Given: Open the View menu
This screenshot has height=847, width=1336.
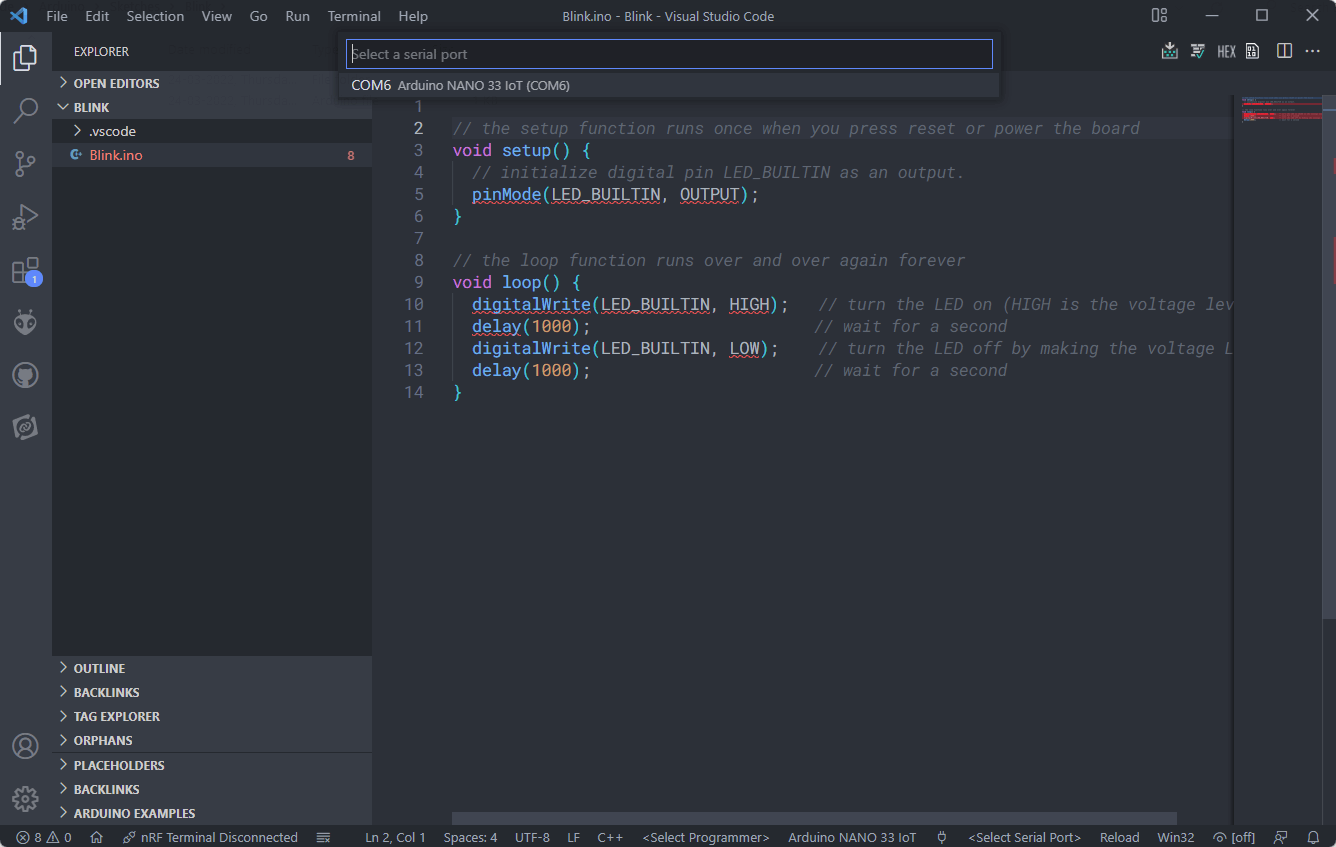Looking at the screenshot, I should tap(217, 16).
